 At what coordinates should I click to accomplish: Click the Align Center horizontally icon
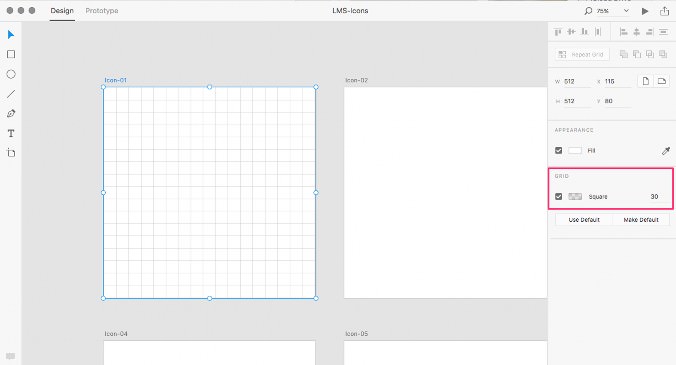[x=636, y=31]
